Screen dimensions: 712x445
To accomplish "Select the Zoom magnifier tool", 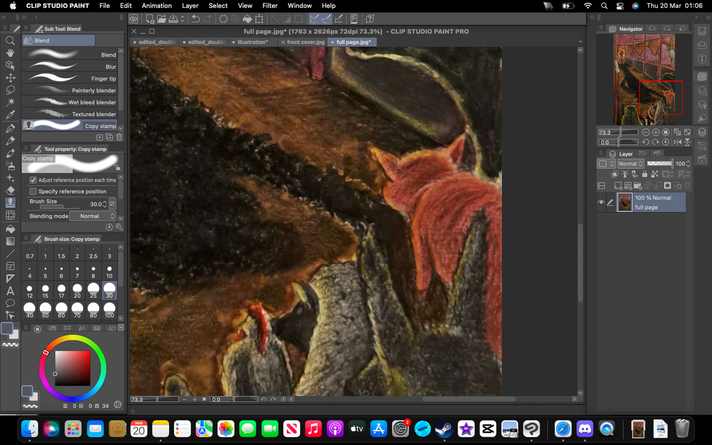I will (x=10, y=41).
